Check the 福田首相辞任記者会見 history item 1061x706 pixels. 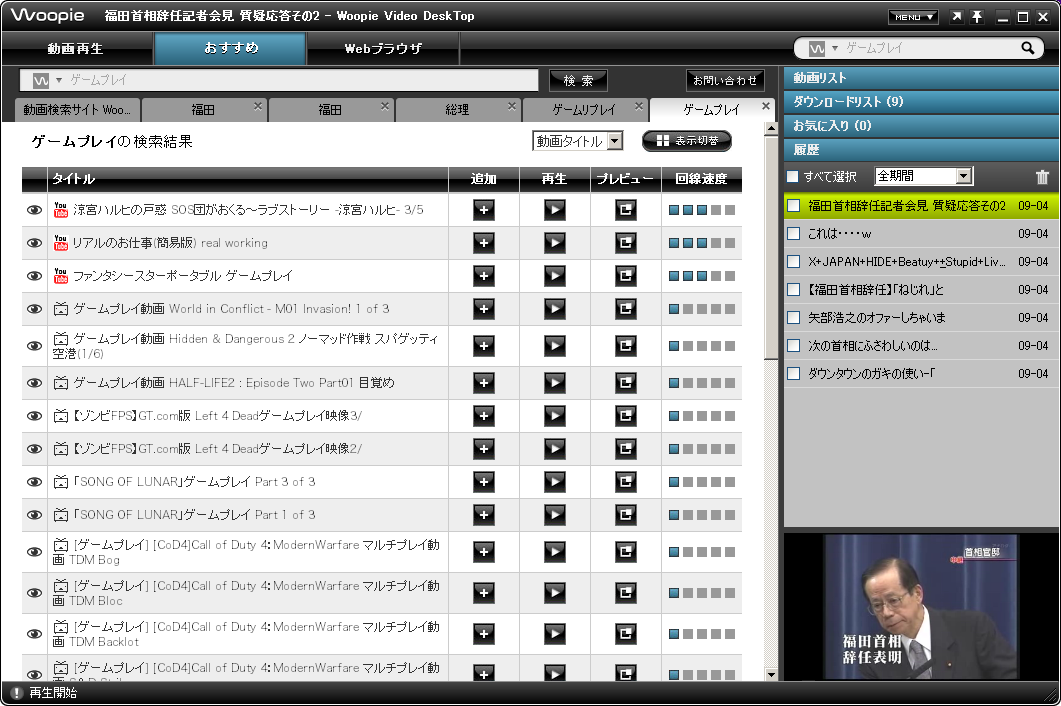point(794,206)
